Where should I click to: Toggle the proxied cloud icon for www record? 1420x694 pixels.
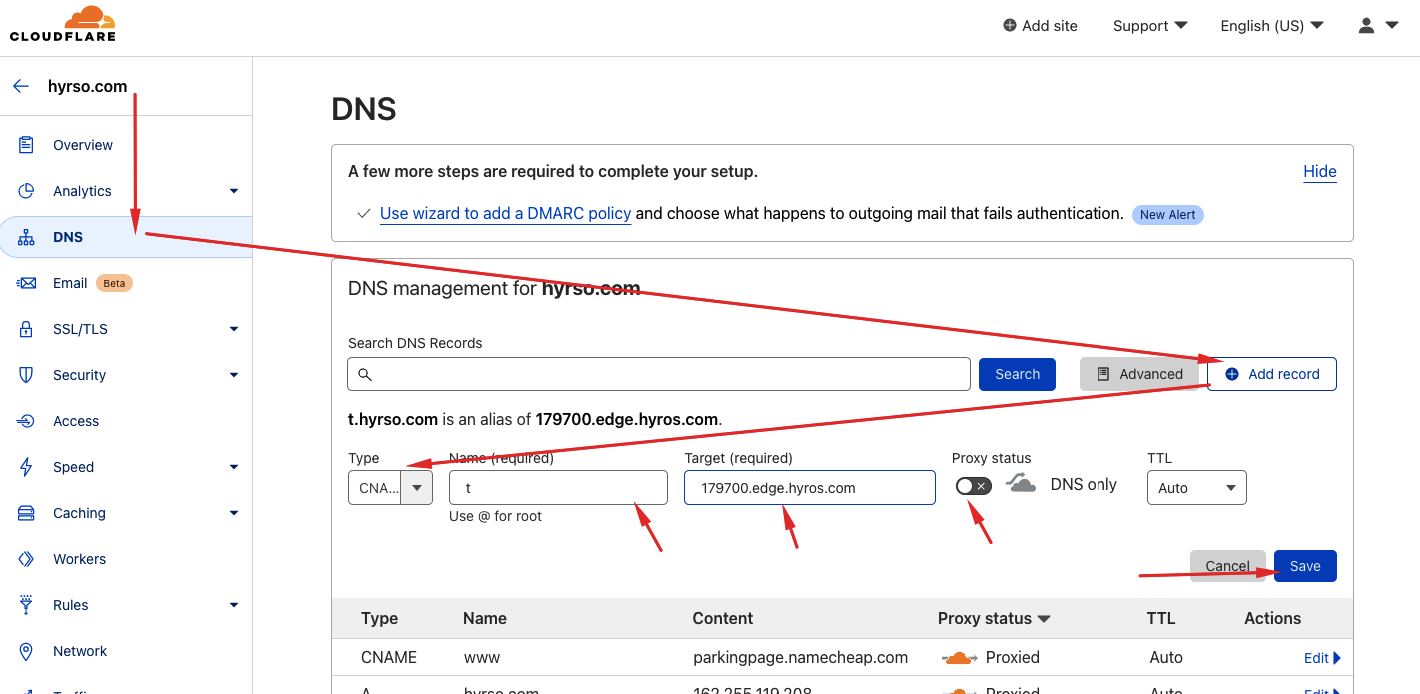click(957, 657)
